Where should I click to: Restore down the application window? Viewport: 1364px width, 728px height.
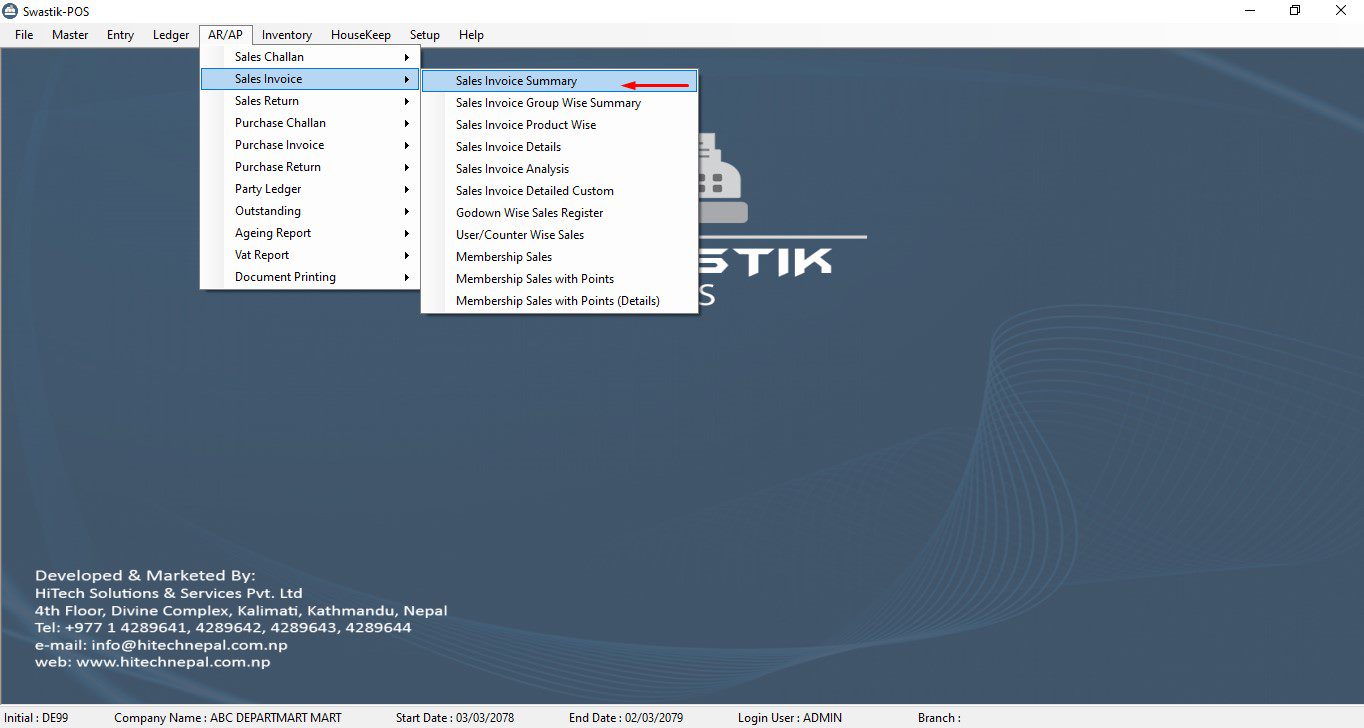1295,10
